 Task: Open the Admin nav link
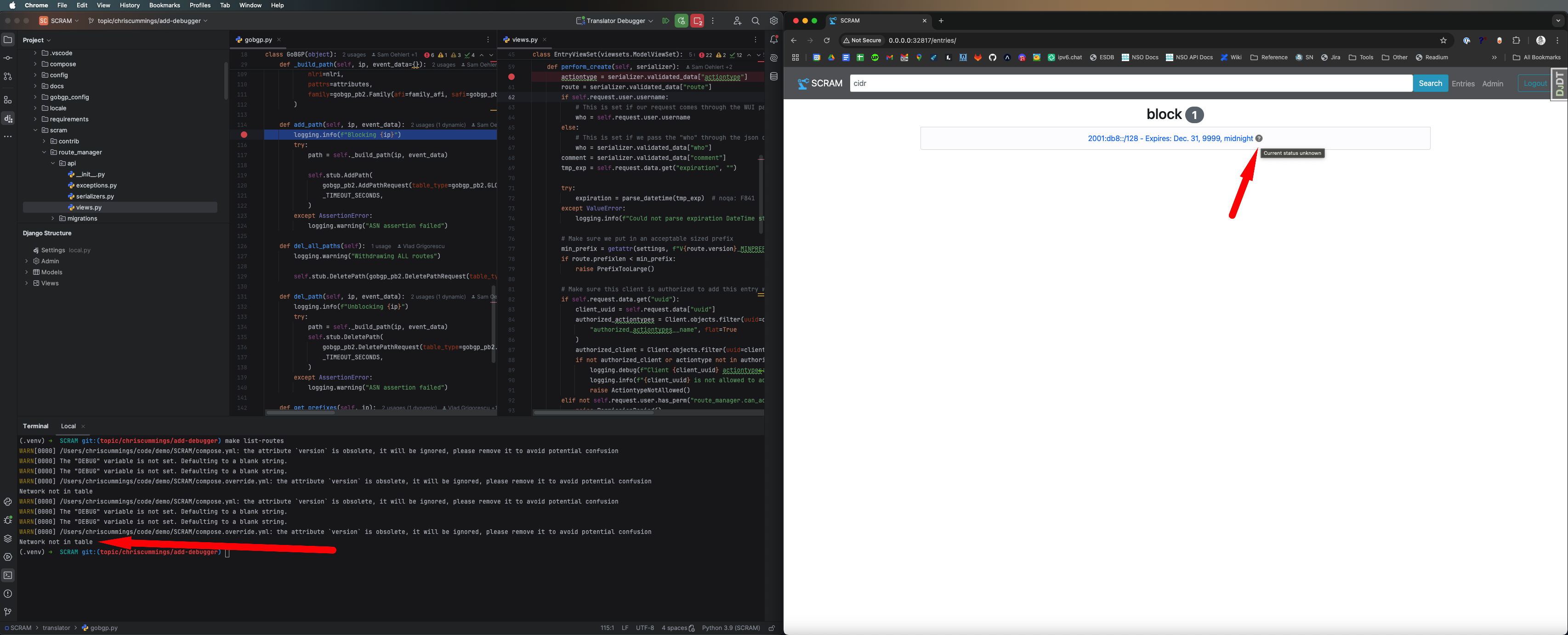[x=1492, y=84]
